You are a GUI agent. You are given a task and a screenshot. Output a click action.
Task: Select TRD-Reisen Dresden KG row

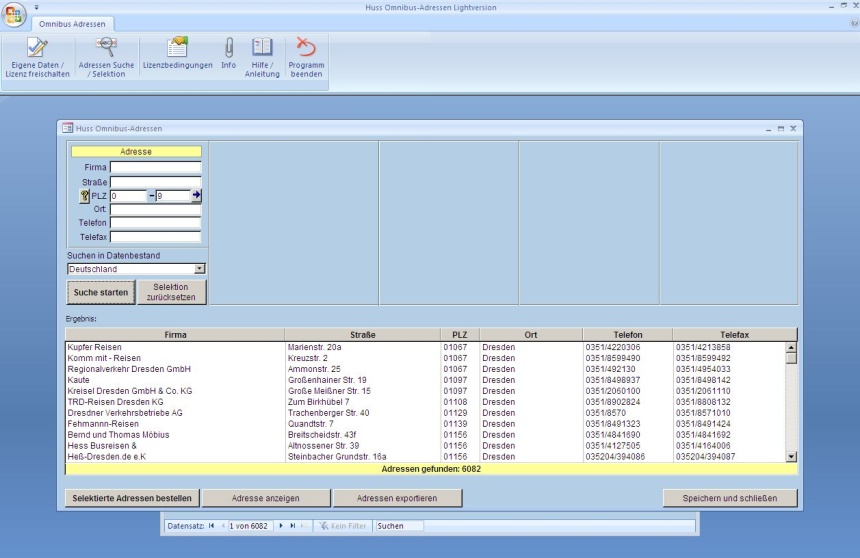click(425, 402)
